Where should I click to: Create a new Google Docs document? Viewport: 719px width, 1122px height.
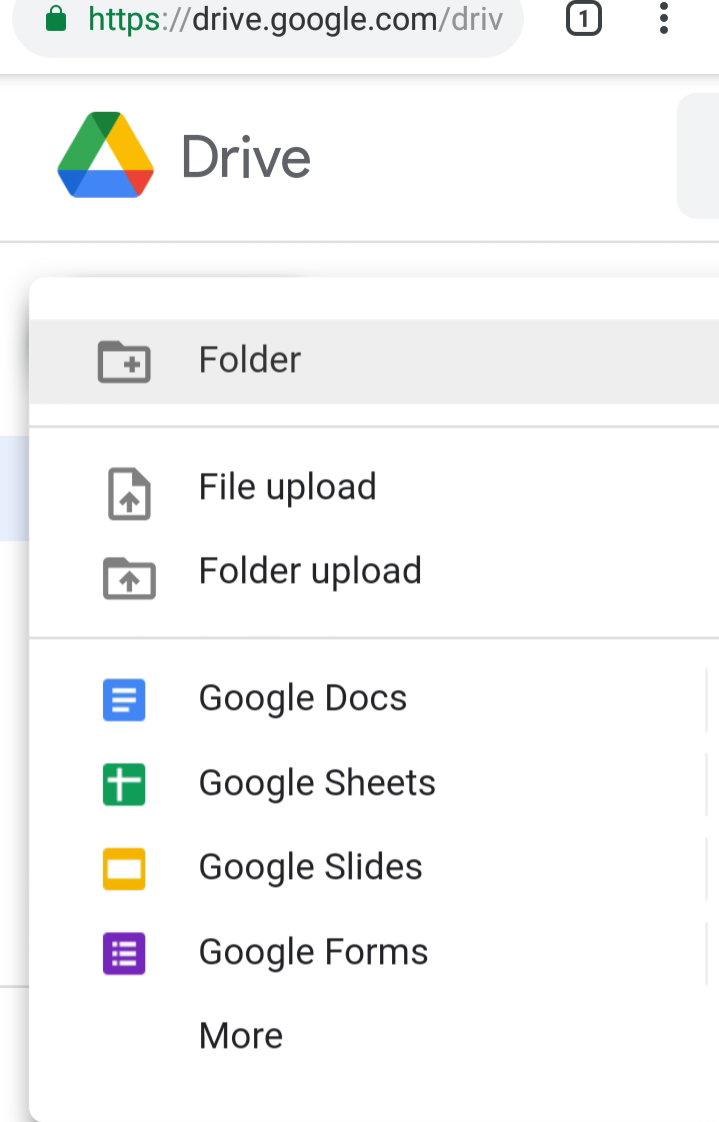[373, 698]
